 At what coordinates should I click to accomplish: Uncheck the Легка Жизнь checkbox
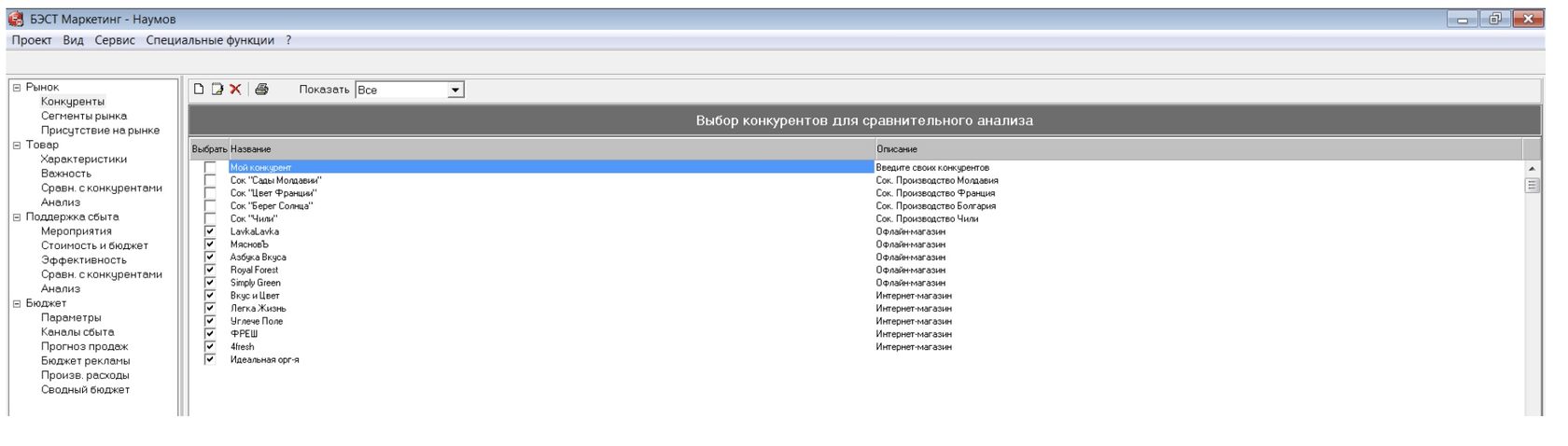coord(210,308)
